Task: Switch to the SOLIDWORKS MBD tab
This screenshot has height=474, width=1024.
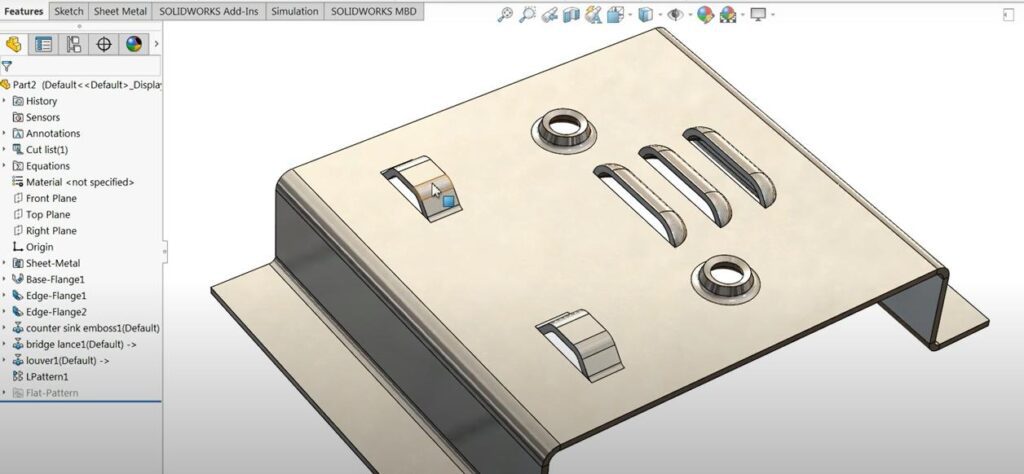Action: (x=374, y=11)
